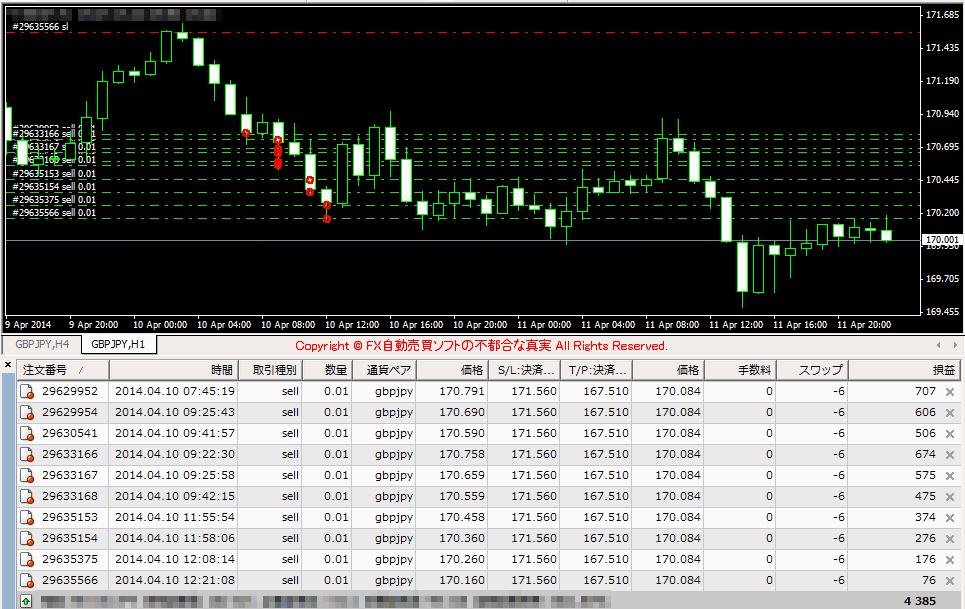
Task: Close the position with profit 475
Action: (x=950, y=496)
